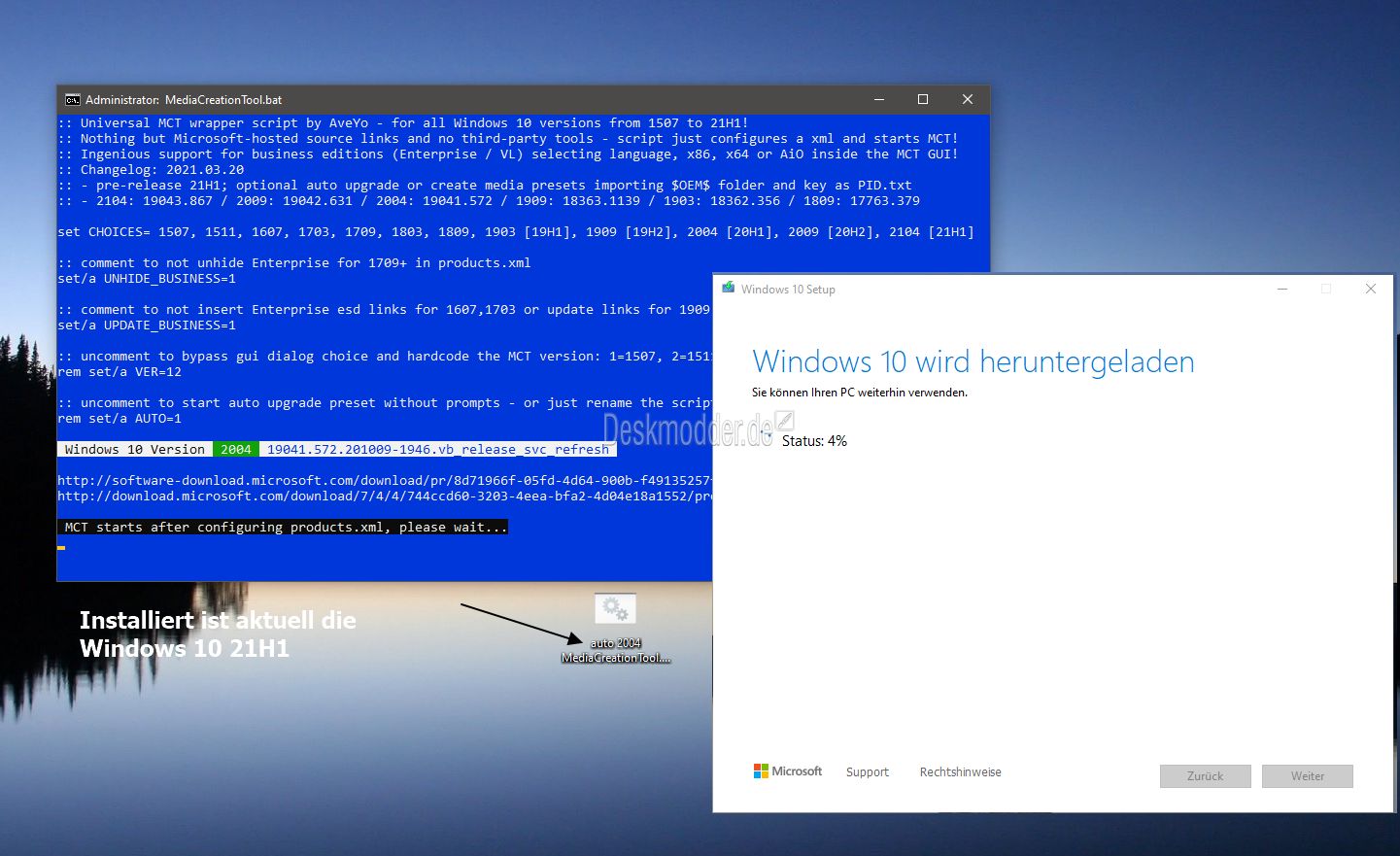
Task: Click 'Windows 10 Version' label in console
Action: pos(135,449)
